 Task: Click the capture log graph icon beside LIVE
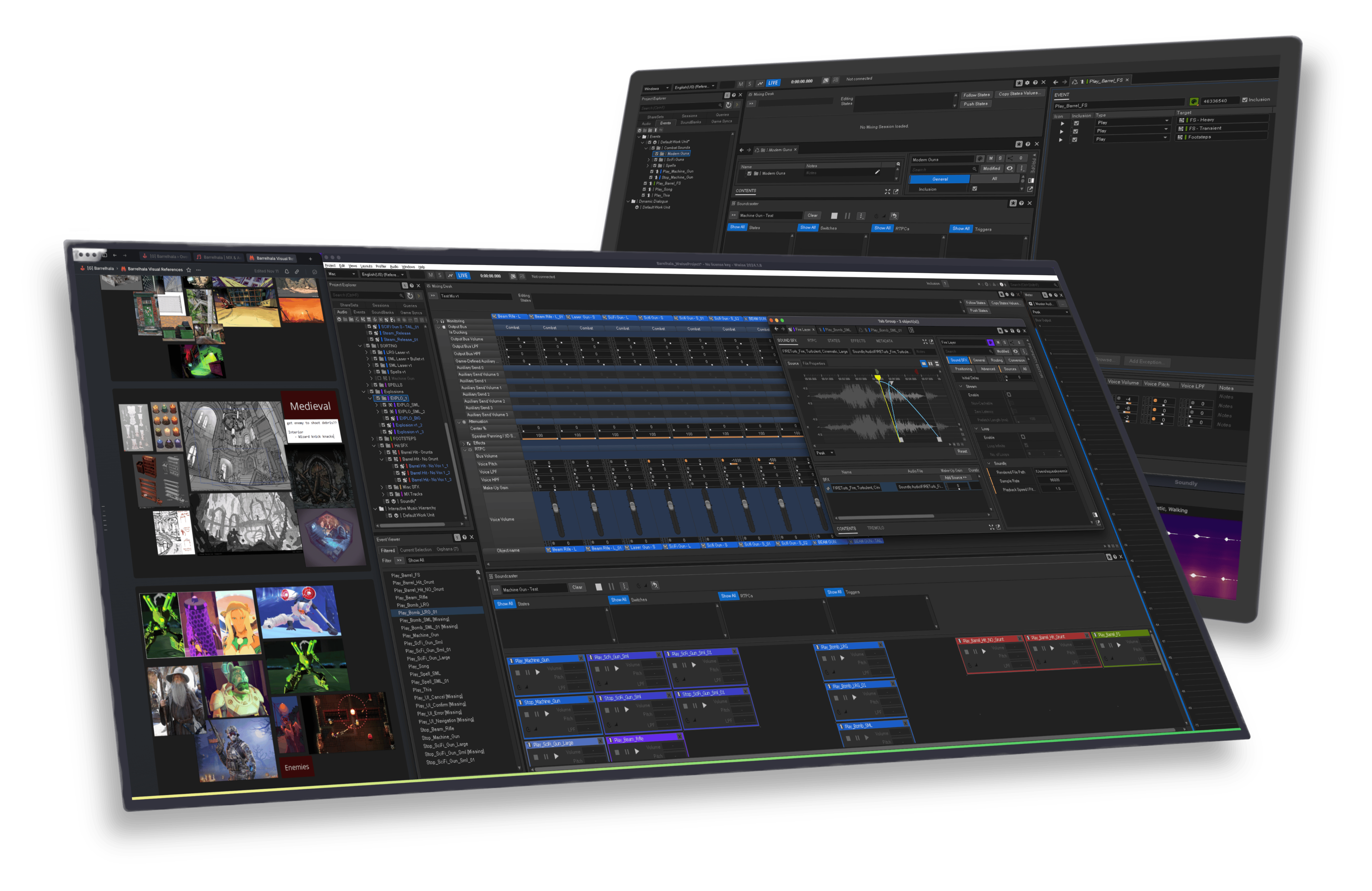(450, 275)
